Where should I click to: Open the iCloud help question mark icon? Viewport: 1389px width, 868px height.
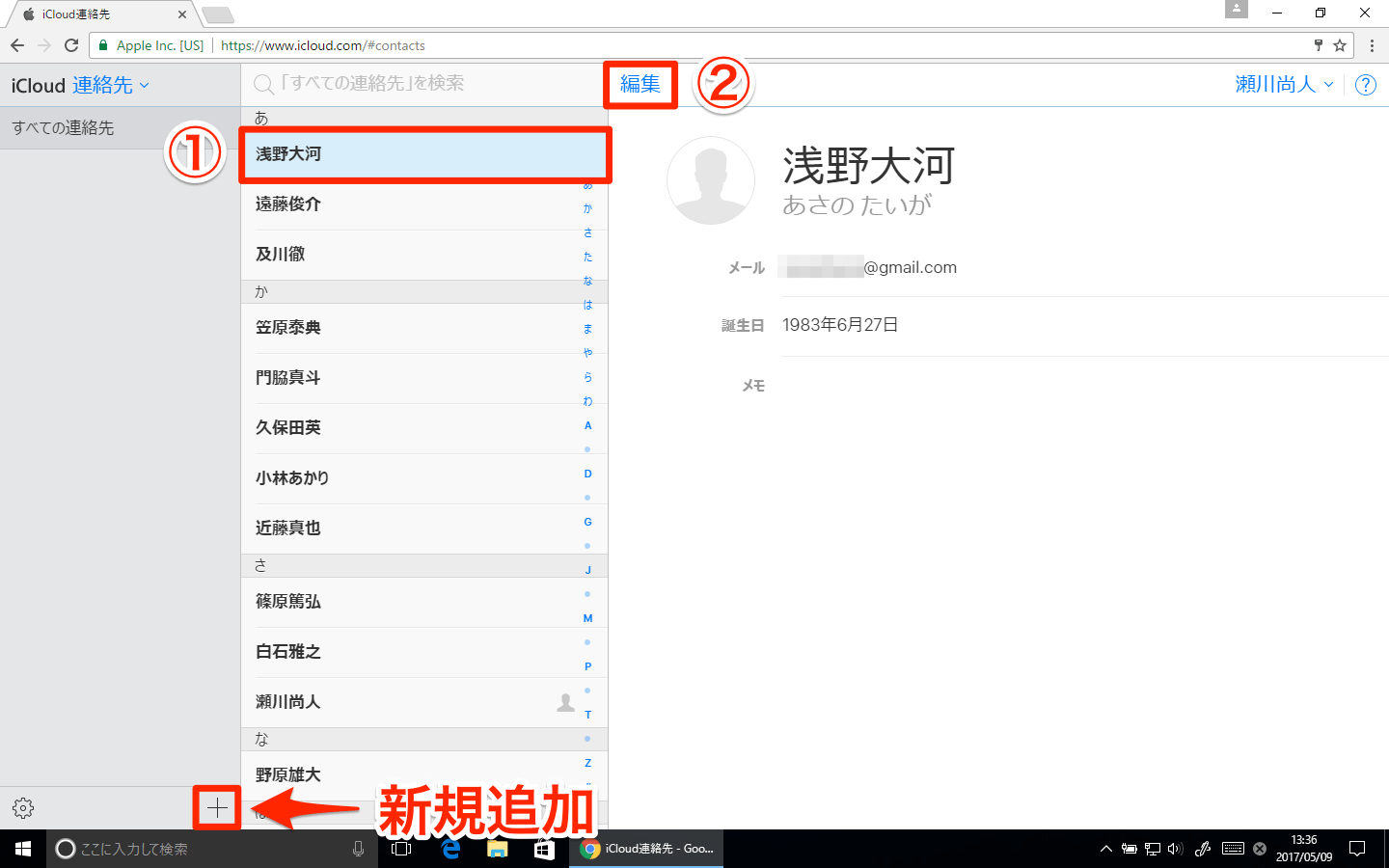[x=1366, y=85]
